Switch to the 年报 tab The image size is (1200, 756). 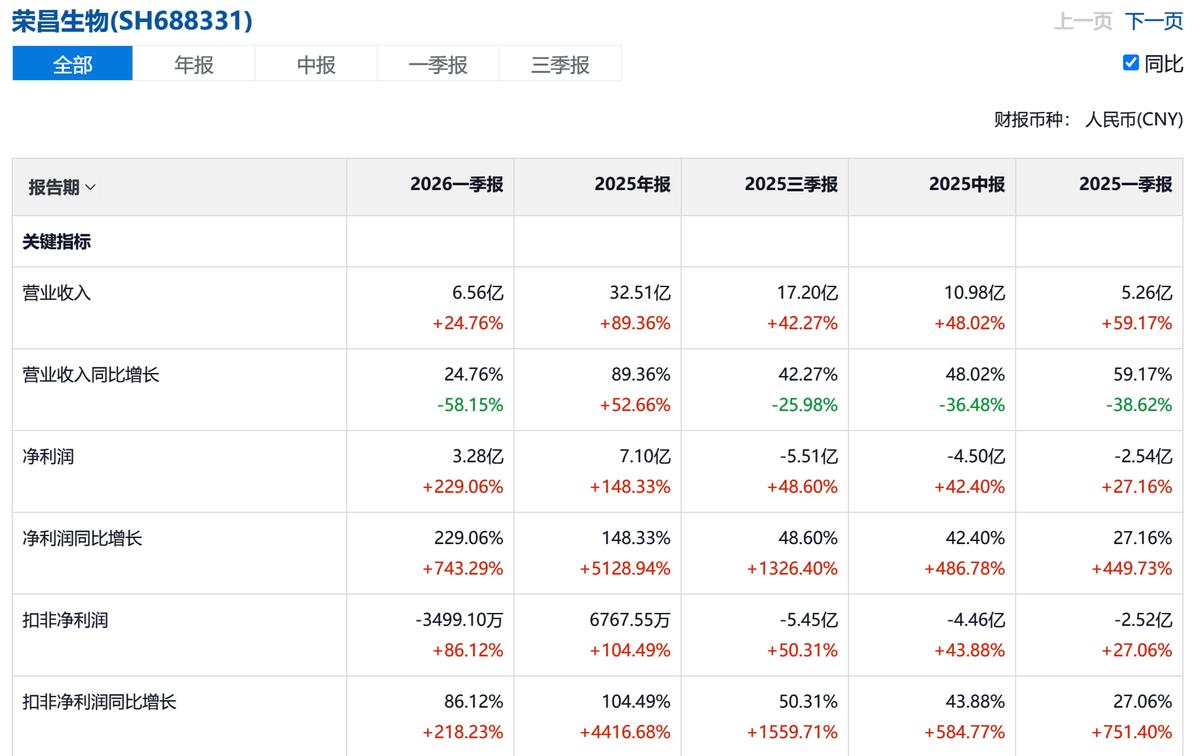click(194, 64)
